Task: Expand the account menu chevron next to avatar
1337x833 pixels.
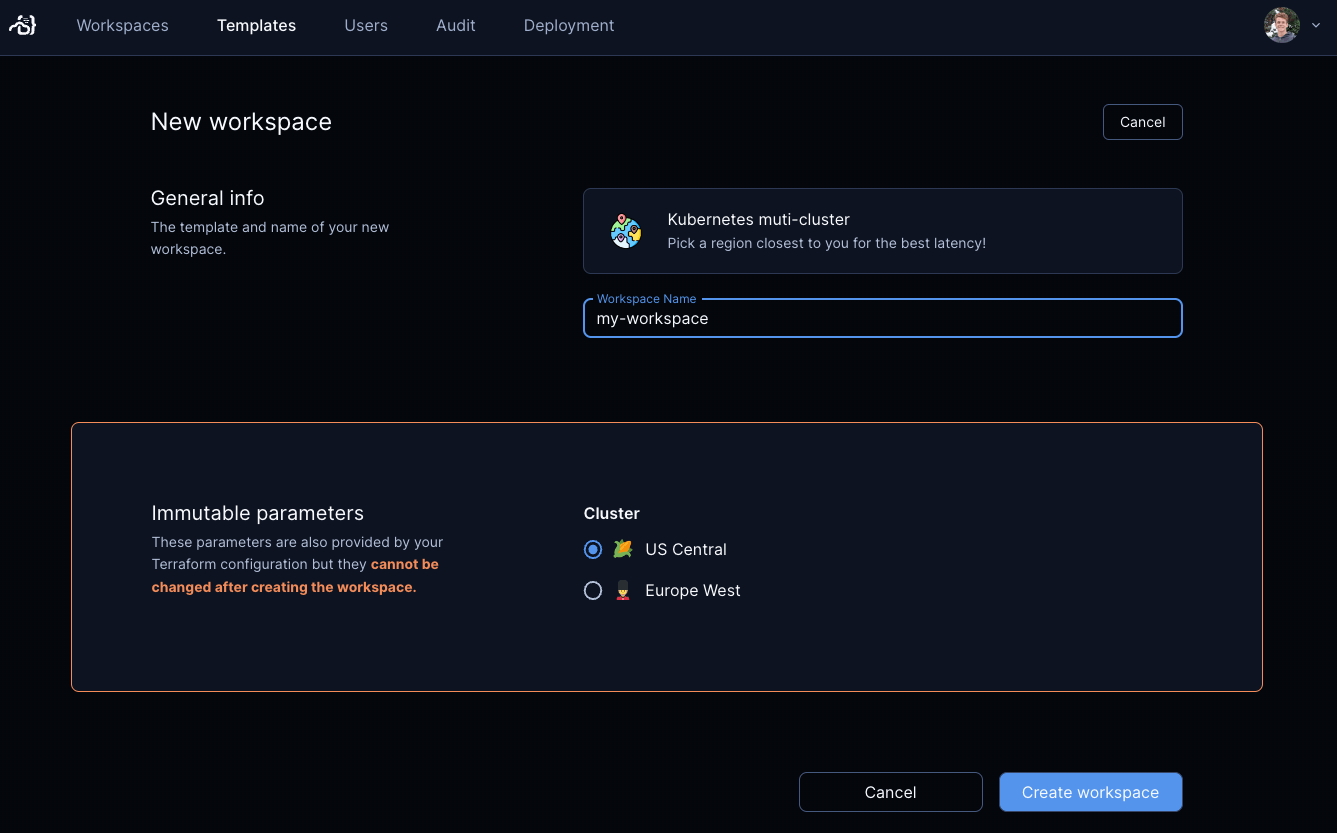Action: pyautogui.click(x=1315, y=26)
